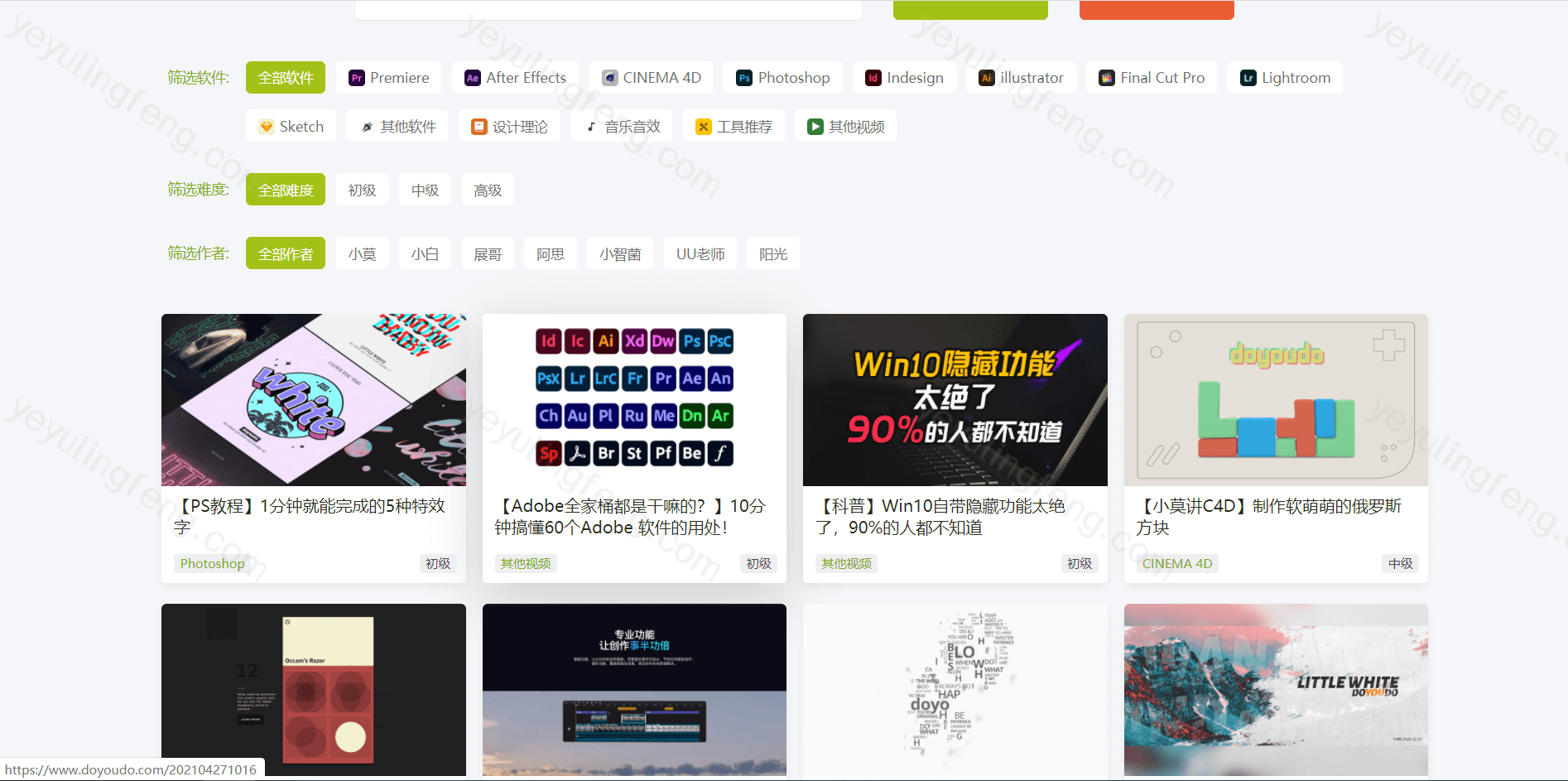Image resolution: width=1568 pixels, height=781 pixels.
Task: Select the 其他视频 category filter
Action: (846, 126)
